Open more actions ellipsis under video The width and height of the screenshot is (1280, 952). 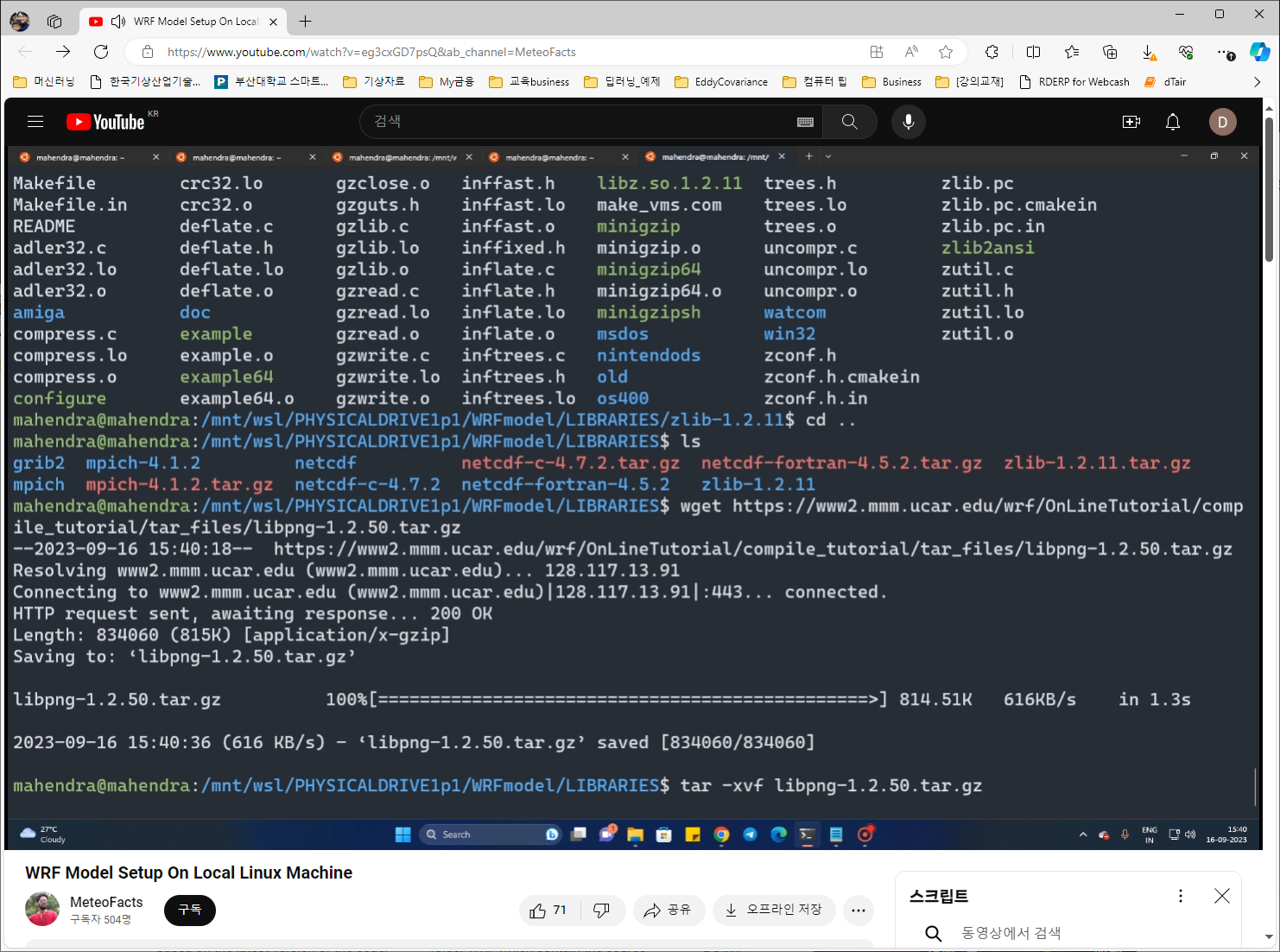coord(858,911)
